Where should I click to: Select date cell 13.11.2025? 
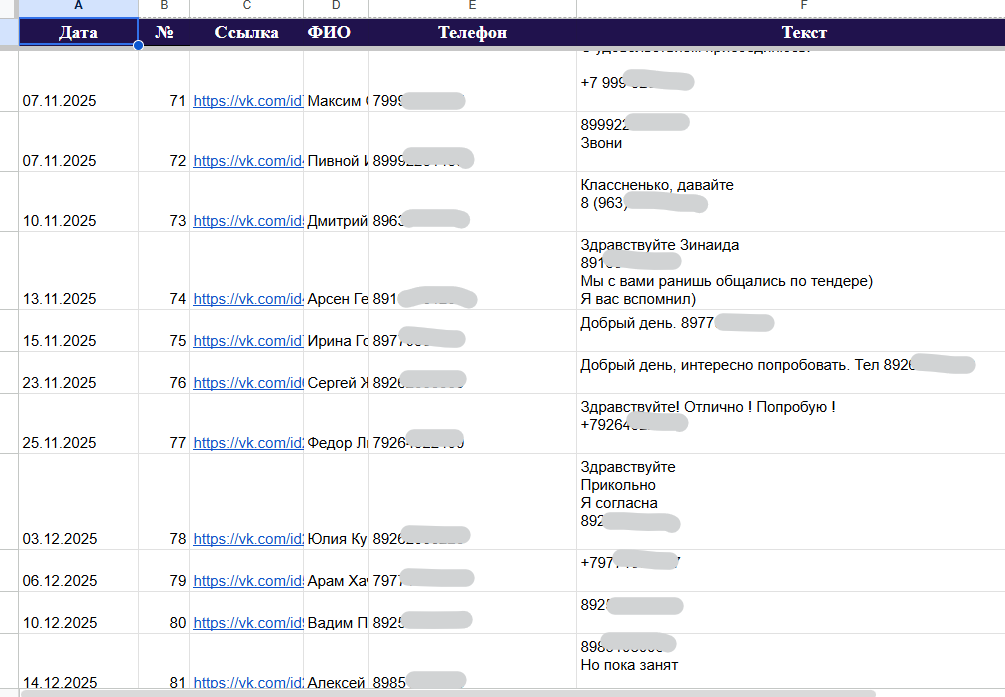[x=79, y=271]
